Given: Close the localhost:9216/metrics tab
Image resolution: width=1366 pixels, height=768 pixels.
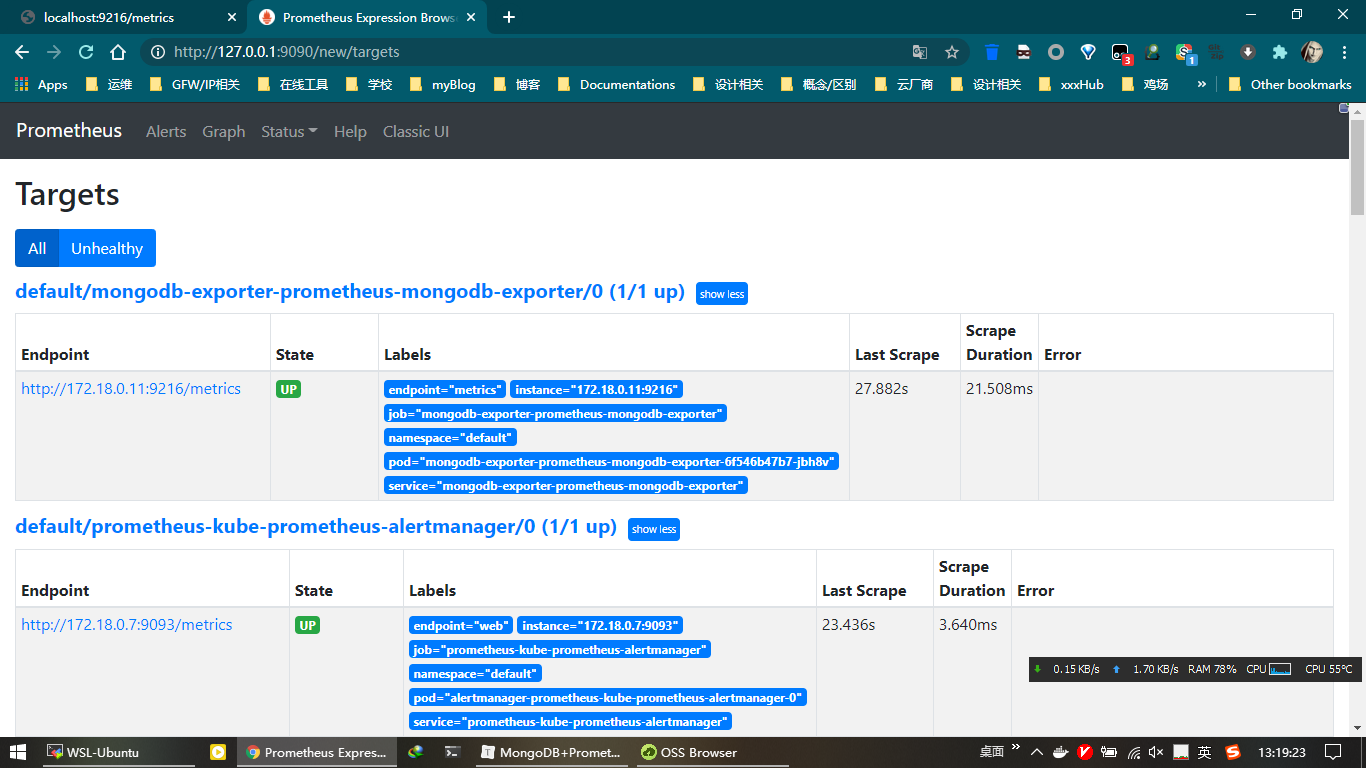Looking at the screenshot, I should click(232, 17).
